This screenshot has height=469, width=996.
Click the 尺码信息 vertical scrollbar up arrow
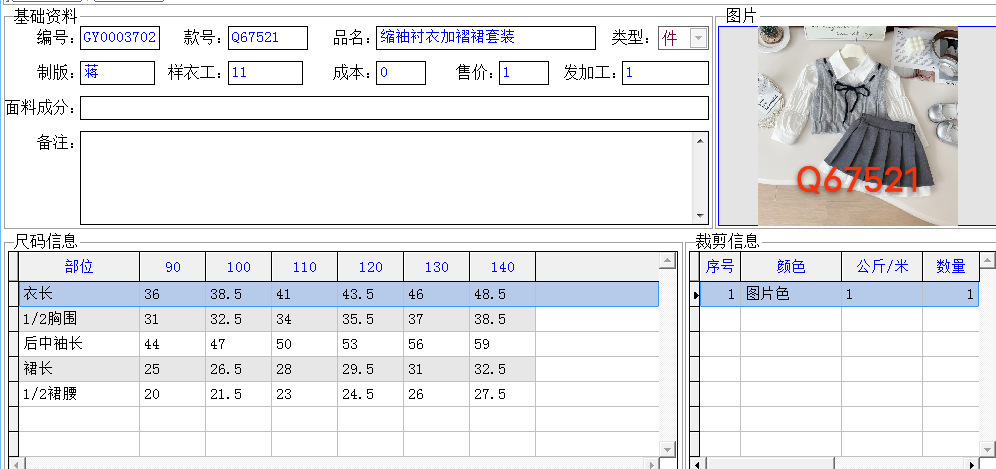pyautogui.click(x=667, y=260)
